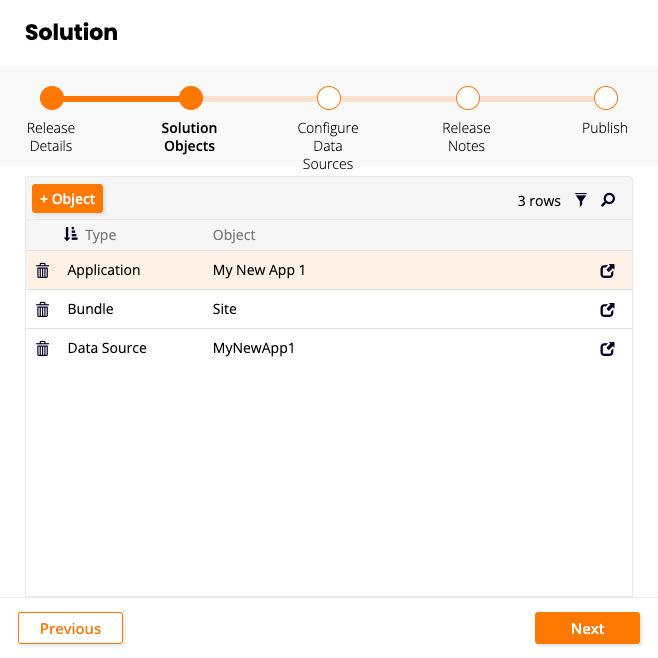The image size is (658, 658).
Task: Click the Previous button
Action: (x=70, y=628)
